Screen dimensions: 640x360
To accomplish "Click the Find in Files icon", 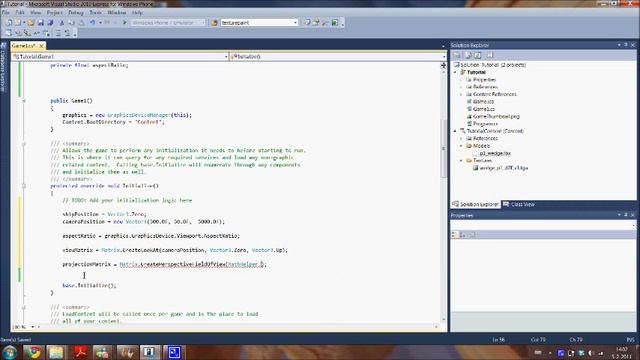I will click(x=214, y=23).
